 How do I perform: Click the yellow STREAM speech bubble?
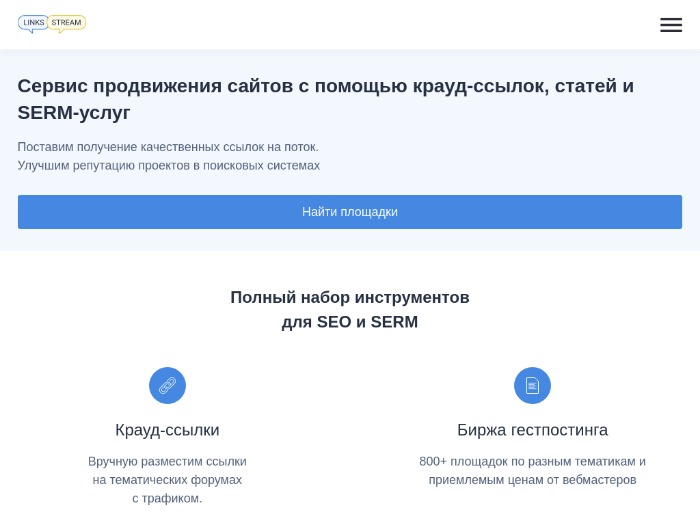(x=67, y=24)
